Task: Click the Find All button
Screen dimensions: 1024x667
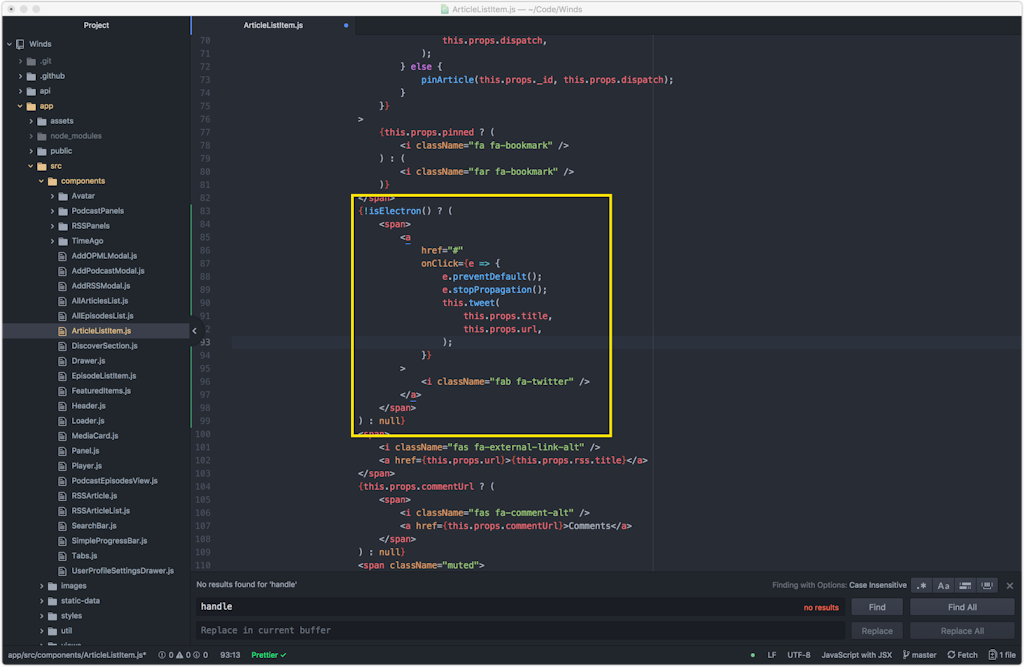Action: tap(962, 607)
